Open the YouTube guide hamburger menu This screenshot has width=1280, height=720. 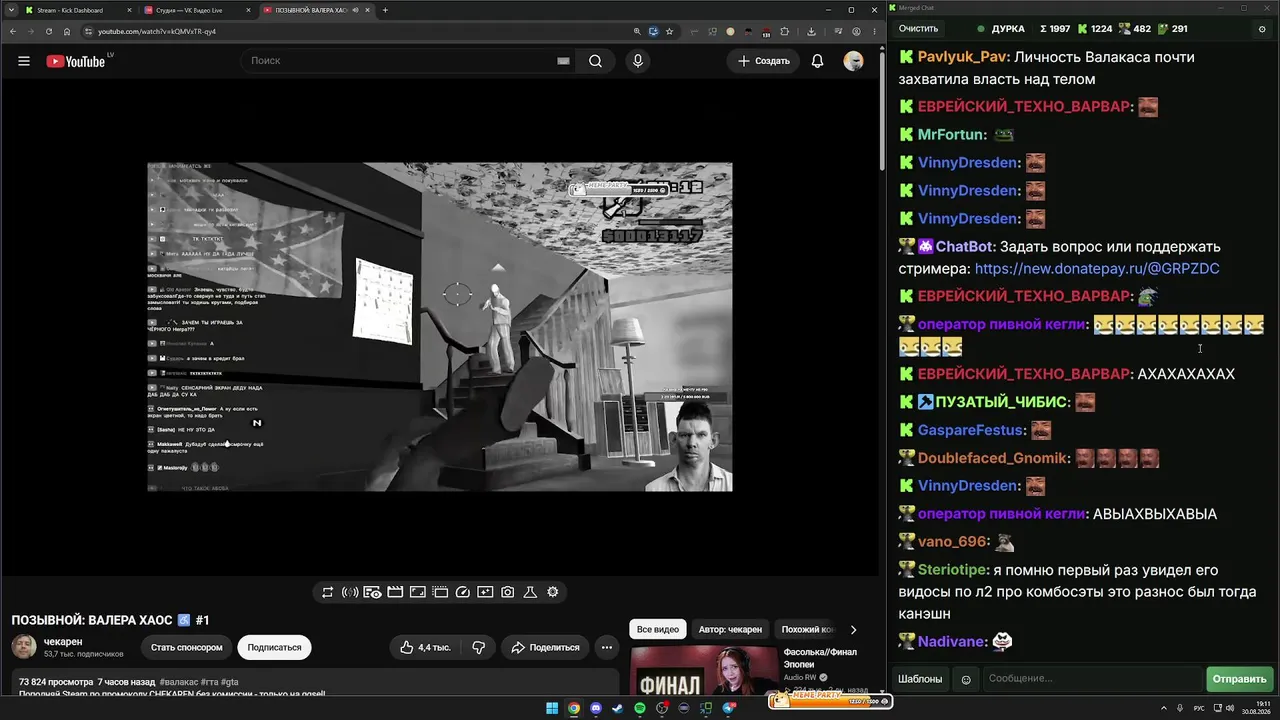click(24, 61)
